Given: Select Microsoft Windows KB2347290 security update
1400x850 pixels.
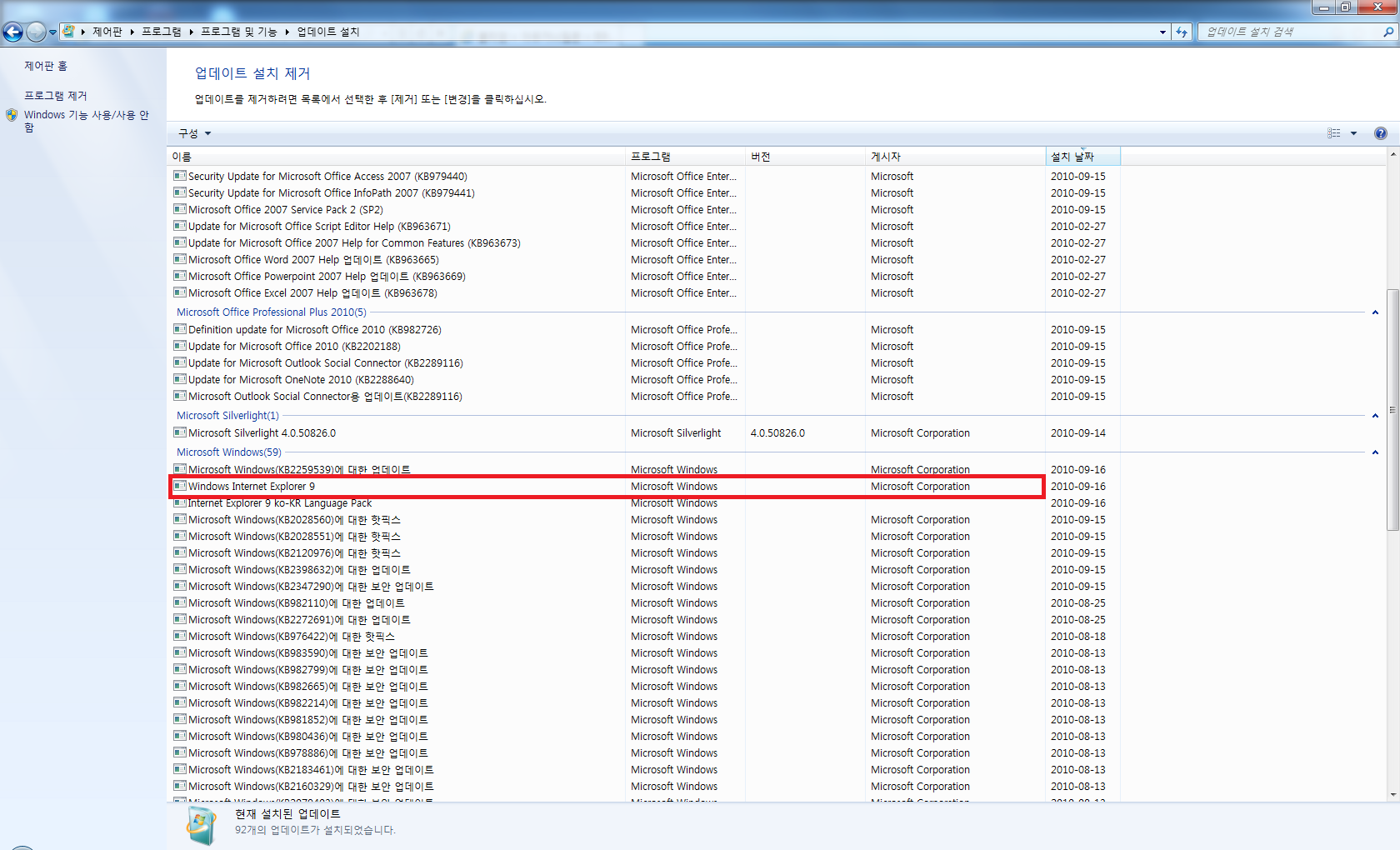Looking at the screenshot, I should point(311,587).
